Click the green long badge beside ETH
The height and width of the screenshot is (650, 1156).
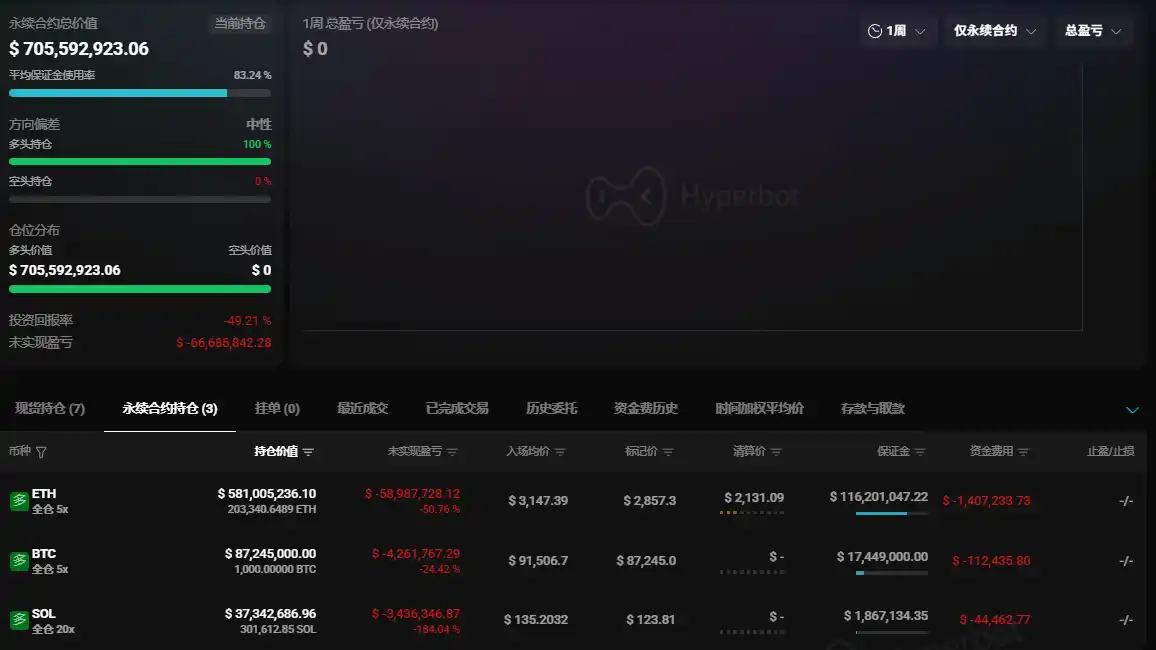18,501
